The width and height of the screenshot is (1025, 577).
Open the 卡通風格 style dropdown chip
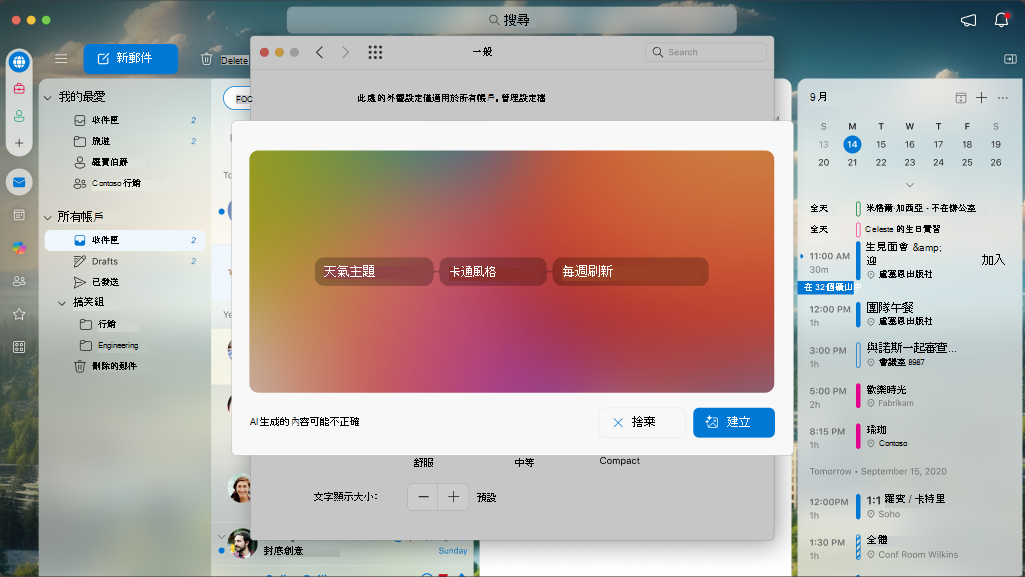(492, 271)
